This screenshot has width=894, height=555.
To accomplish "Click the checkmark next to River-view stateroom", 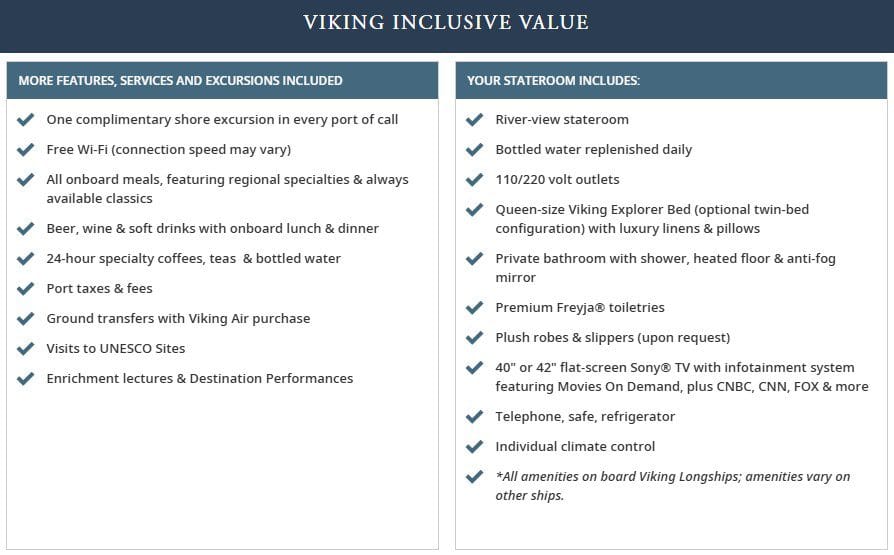I will click(475, 120).
